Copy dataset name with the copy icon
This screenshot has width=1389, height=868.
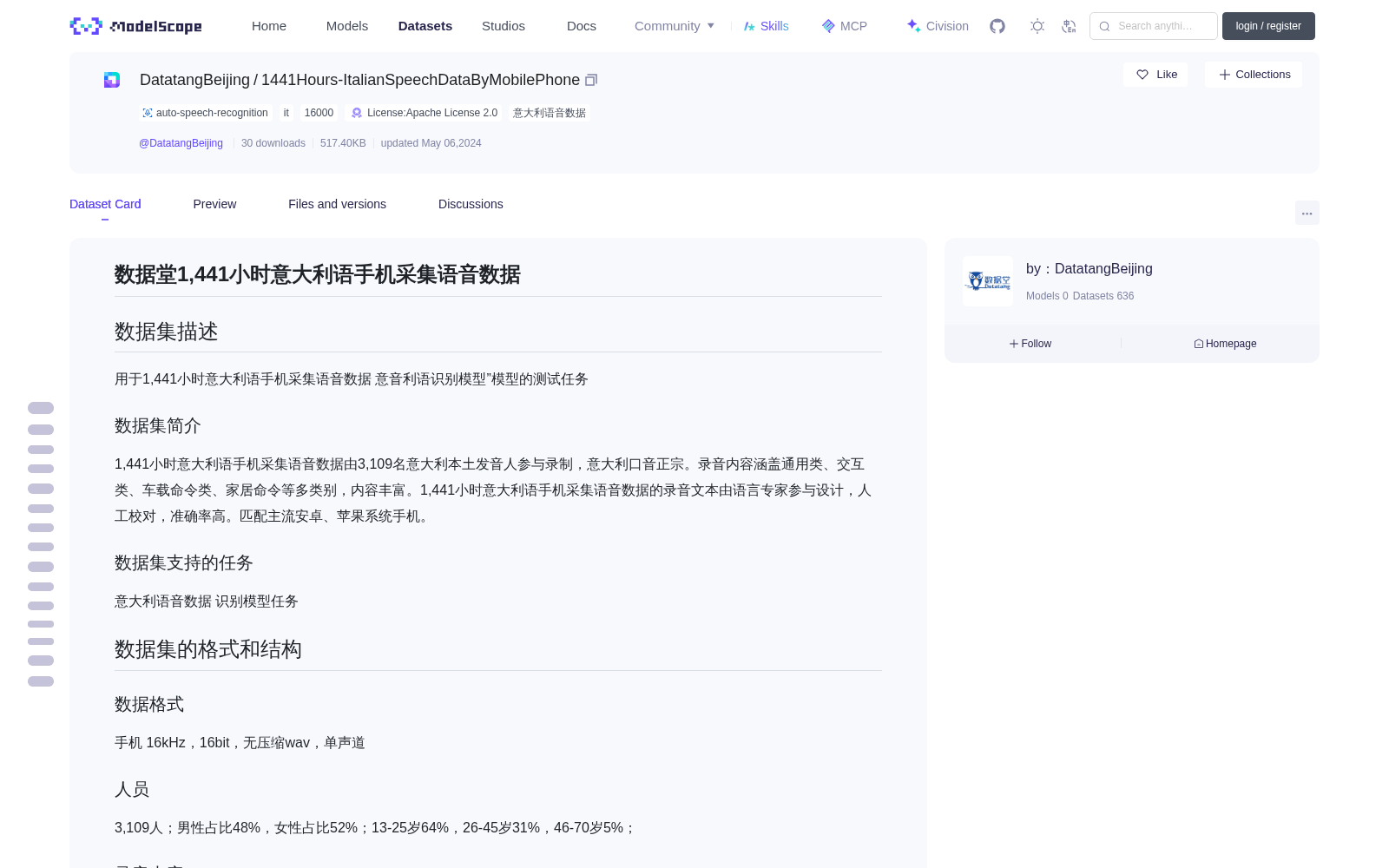(591, 80)
